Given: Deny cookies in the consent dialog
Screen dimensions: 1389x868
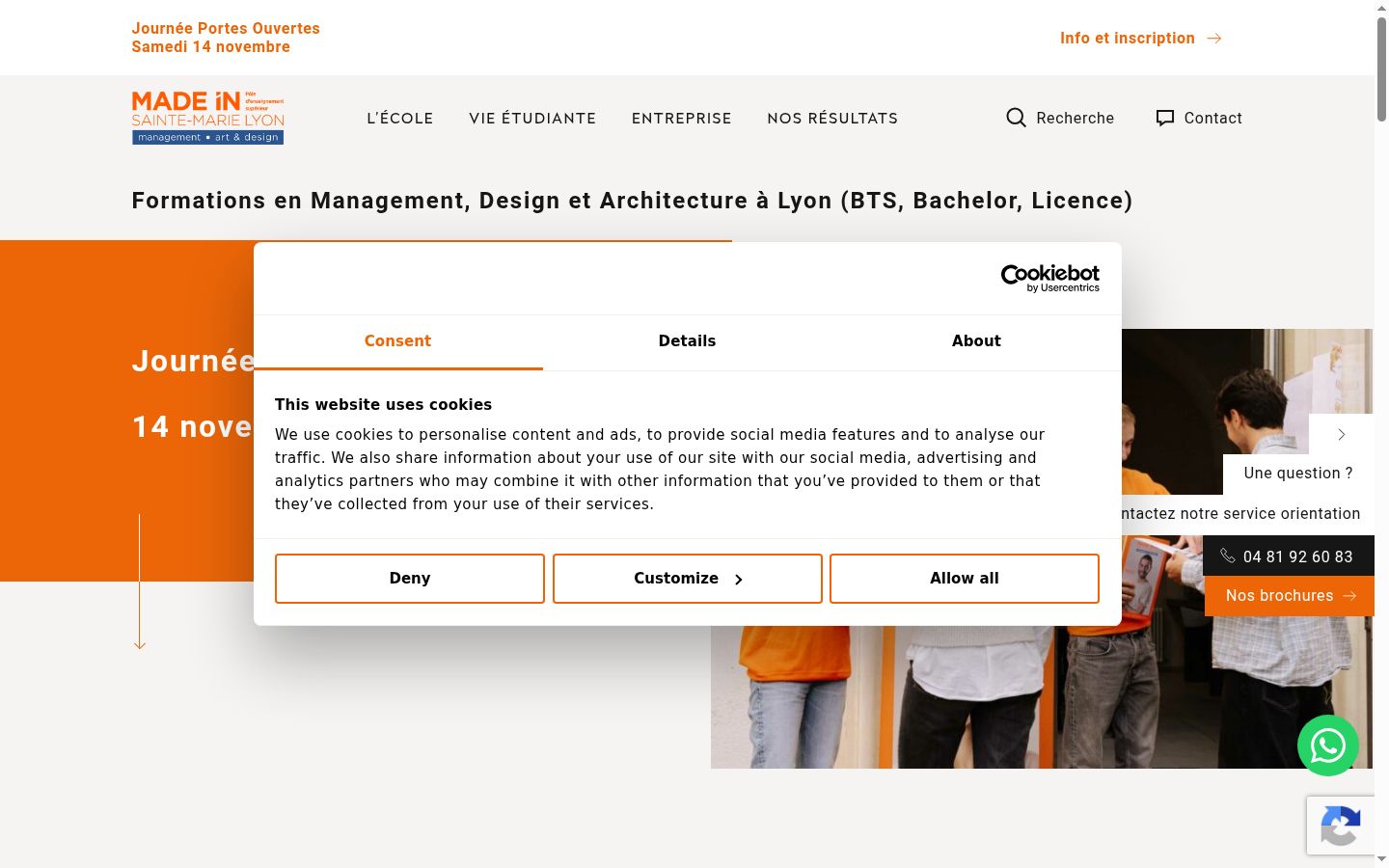Looking at the screenshot, I should click(x=410, y=579).
